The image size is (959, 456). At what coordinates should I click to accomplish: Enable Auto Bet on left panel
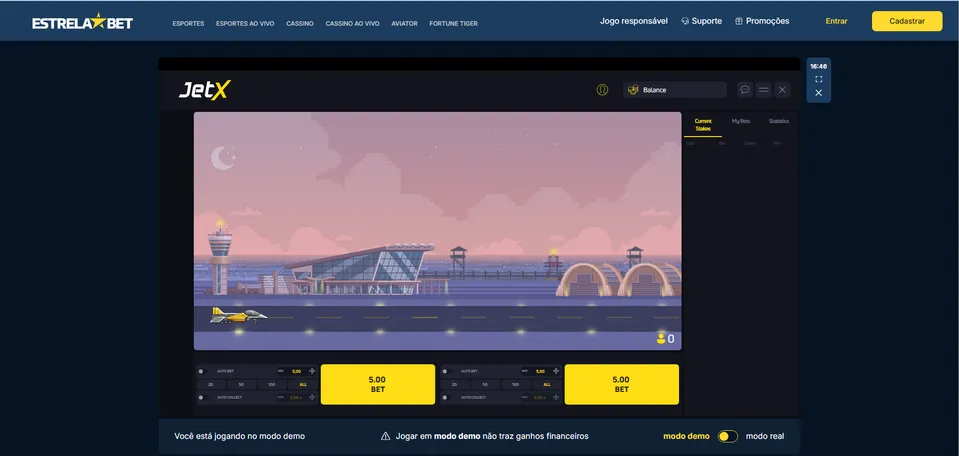pos(201,371)
